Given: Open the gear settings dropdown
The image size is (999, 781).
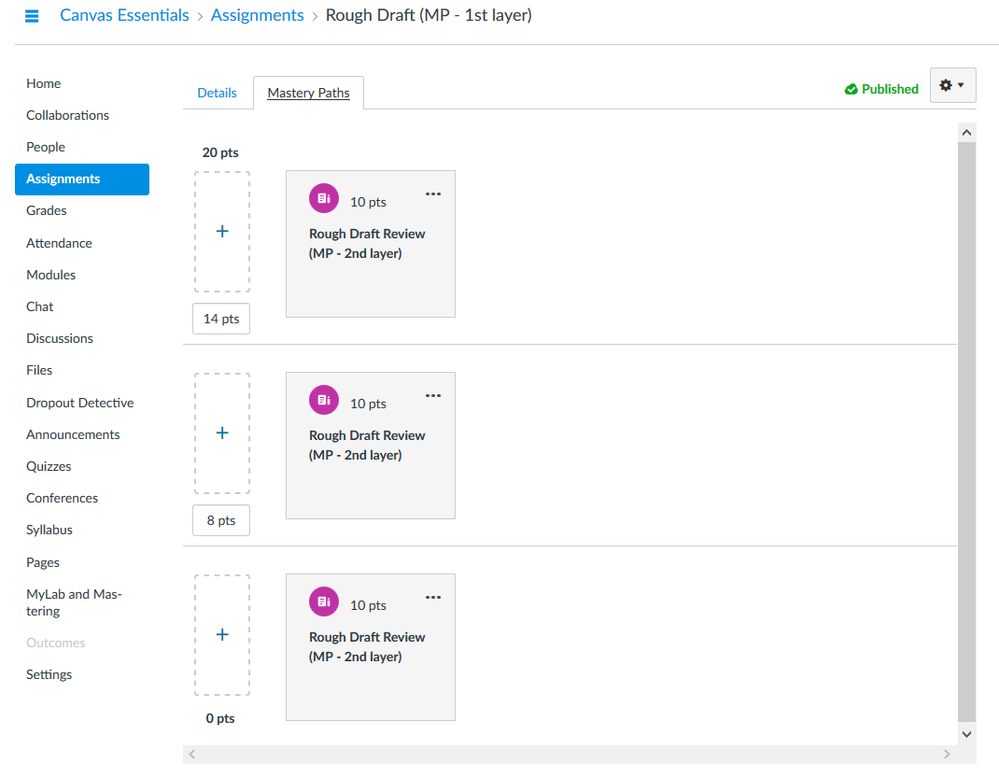Looking at the screenshot, I should tap(952, 86).
